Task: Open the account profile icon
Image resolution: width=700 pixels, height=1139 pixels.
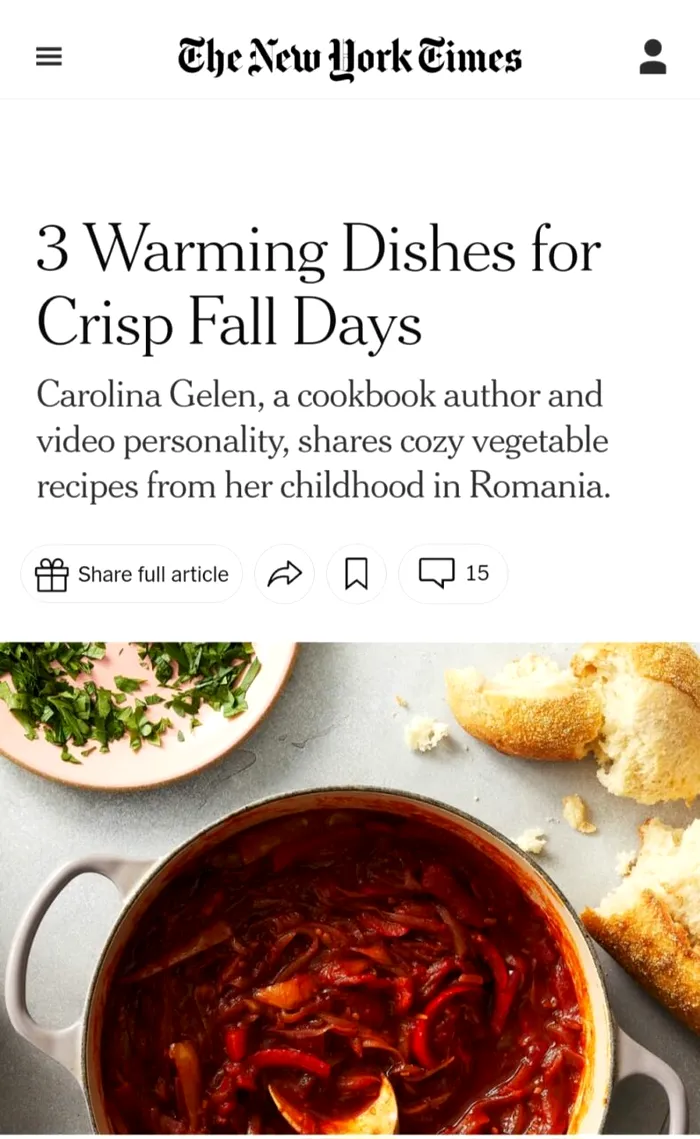Action: 653,57
